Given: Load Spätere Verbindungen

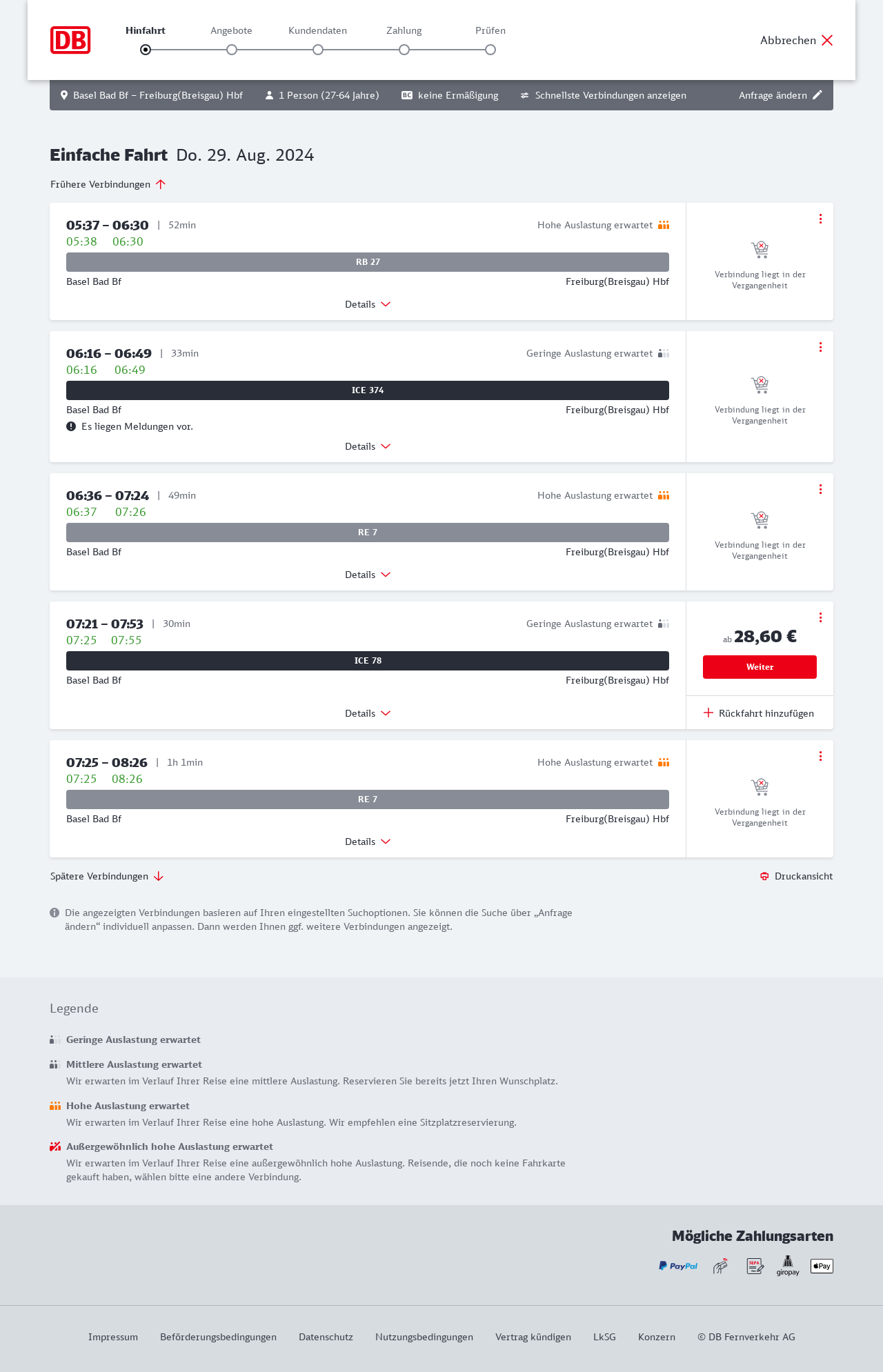Looking at the screenshot, I should click(107, 876).
